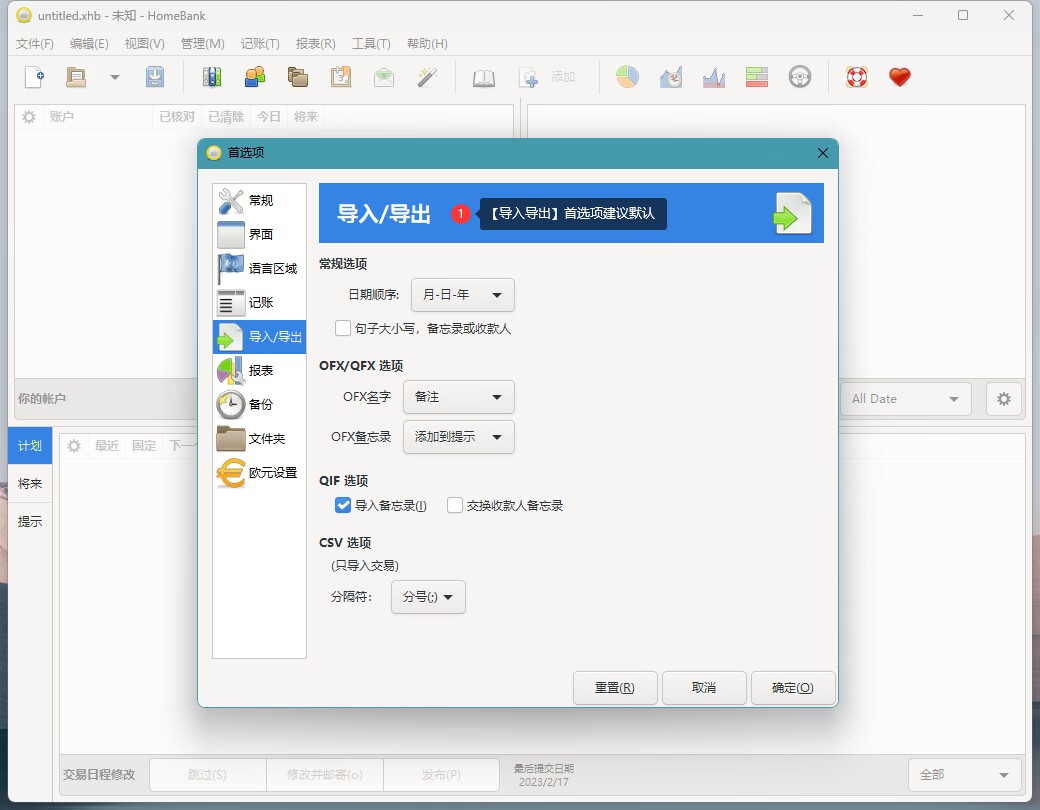Open the categories manager toolbar icon
Screen dimensions: 1040x810
coord(298,78)
